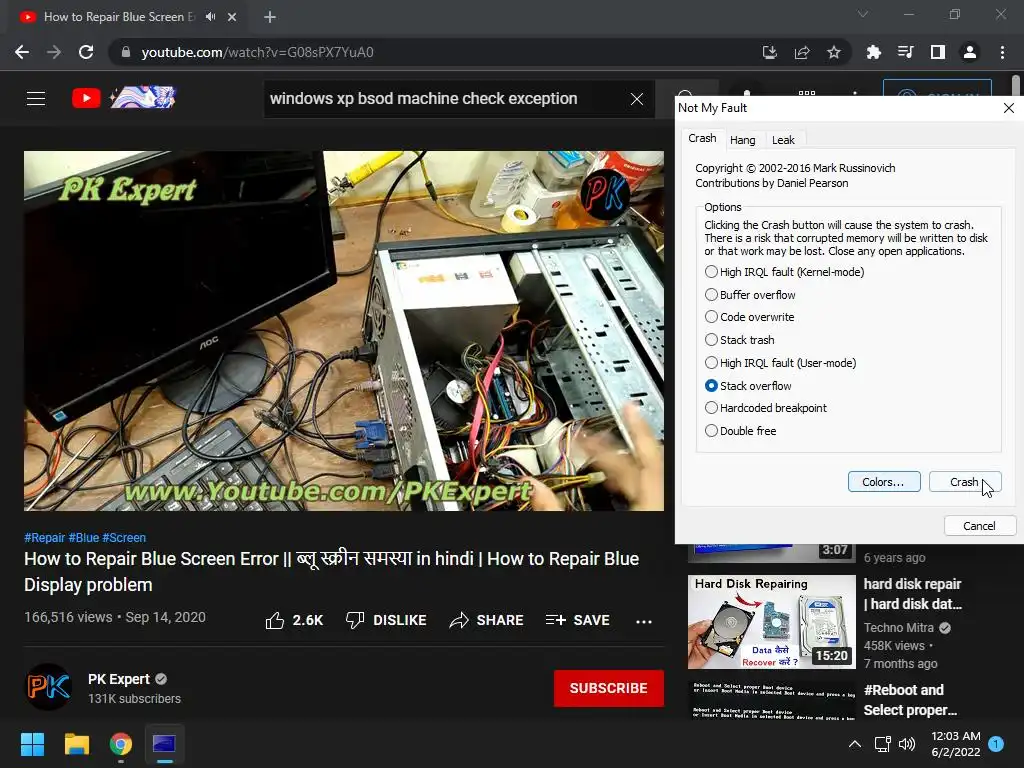The width and height of the screenshot is (1024, 768).
Task: Open Hard Disk Repairing video thumbnail
Action: tap(771, 622)
